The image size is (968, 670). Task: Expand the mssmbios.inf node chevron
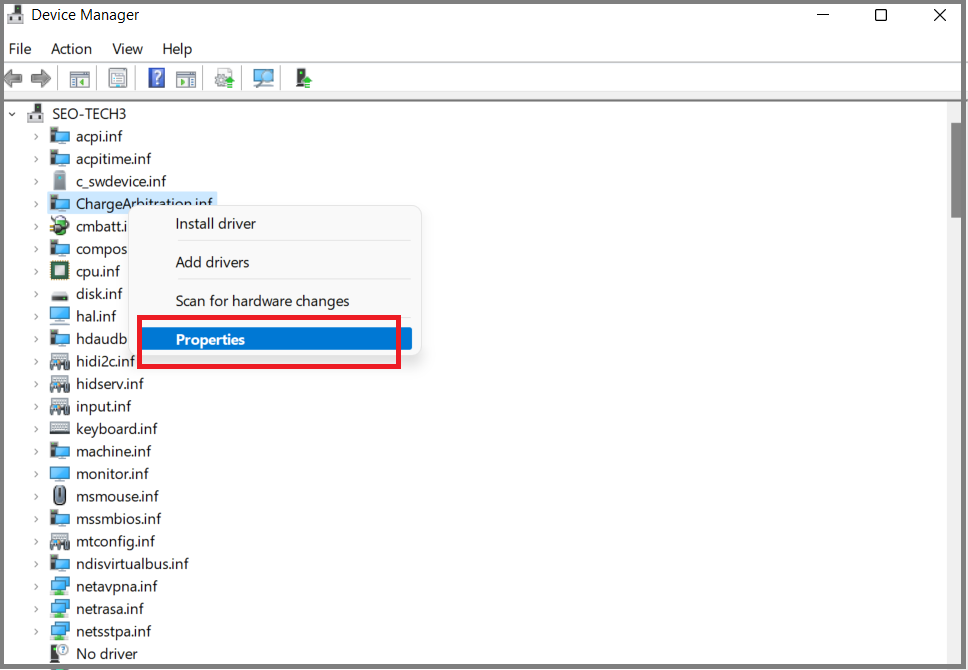tap(36, 519)
